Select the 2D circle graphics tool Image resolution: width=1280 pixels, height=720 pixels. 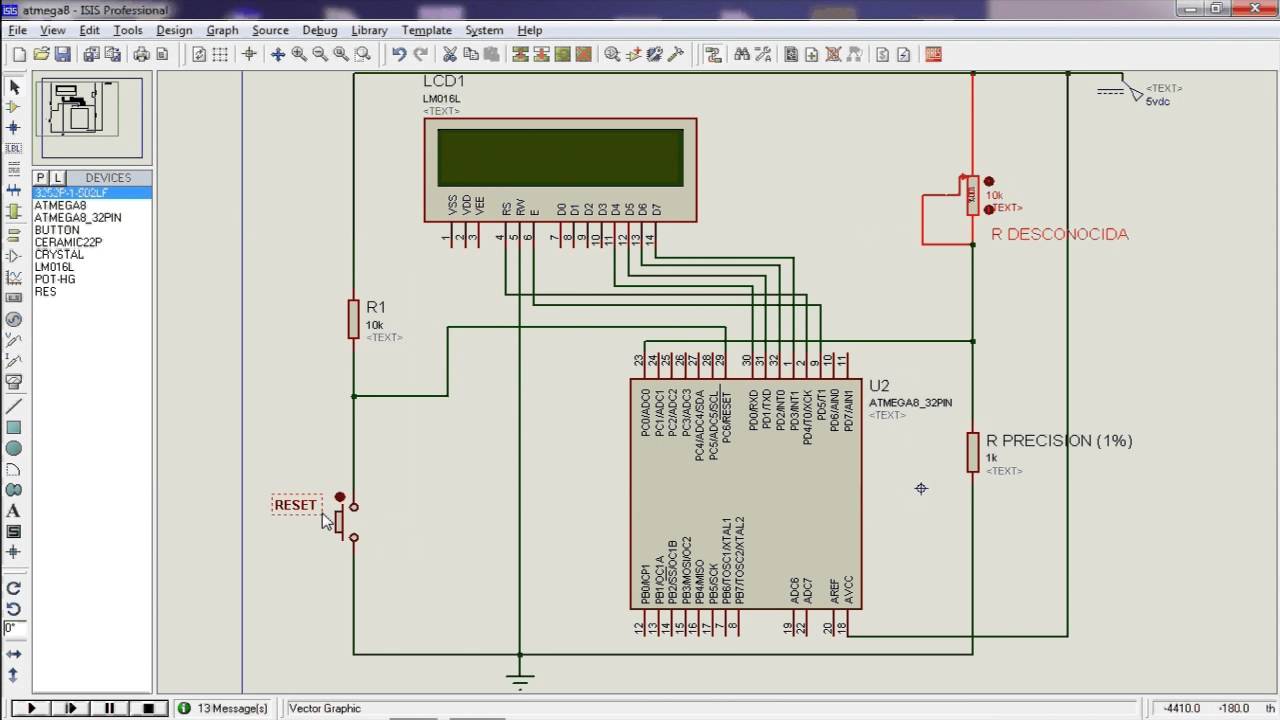(x=14, y=448)
